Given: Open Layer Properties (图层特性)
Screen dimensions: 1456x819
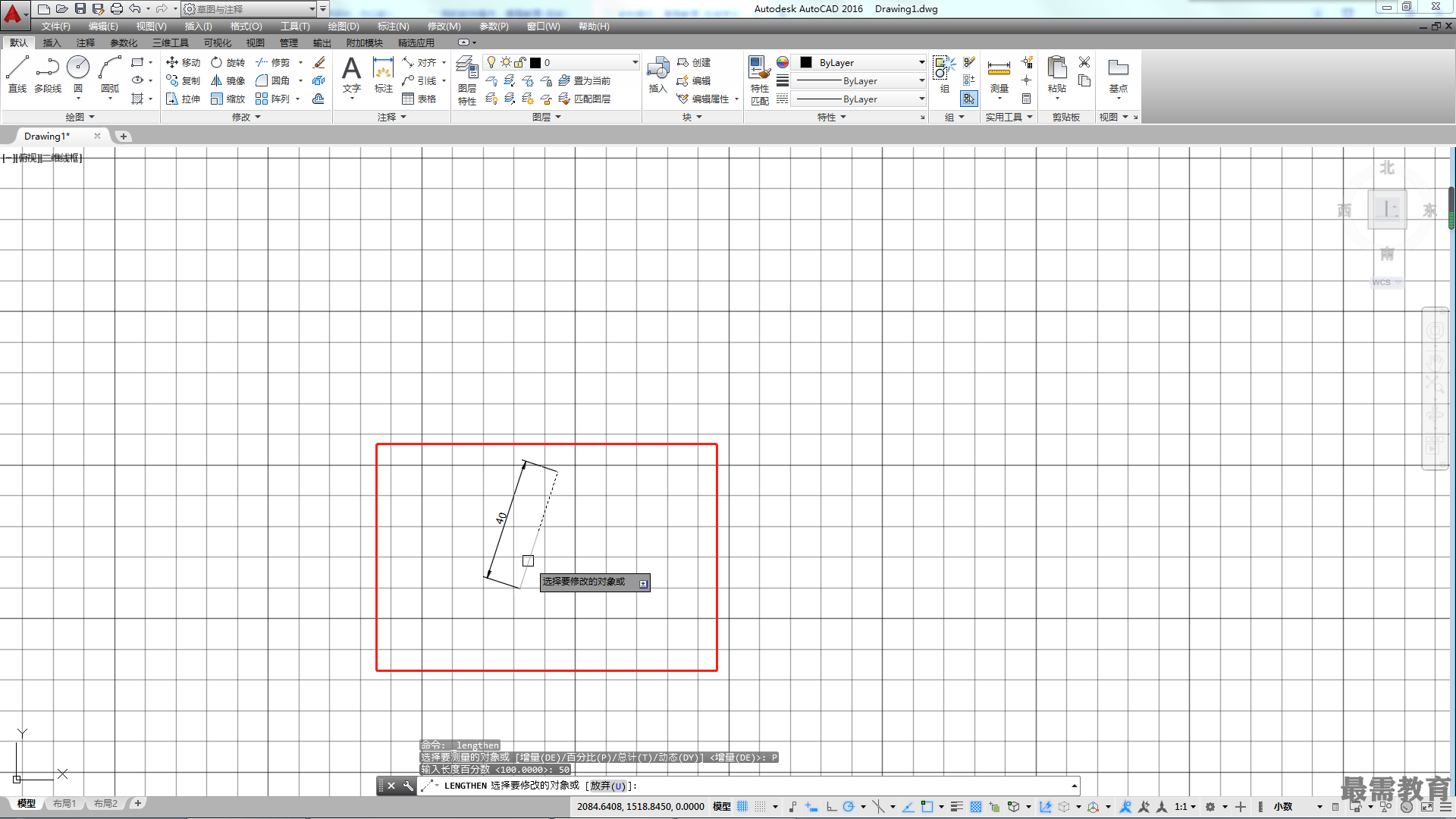Looking at the screenshot, I should point(467,80).
